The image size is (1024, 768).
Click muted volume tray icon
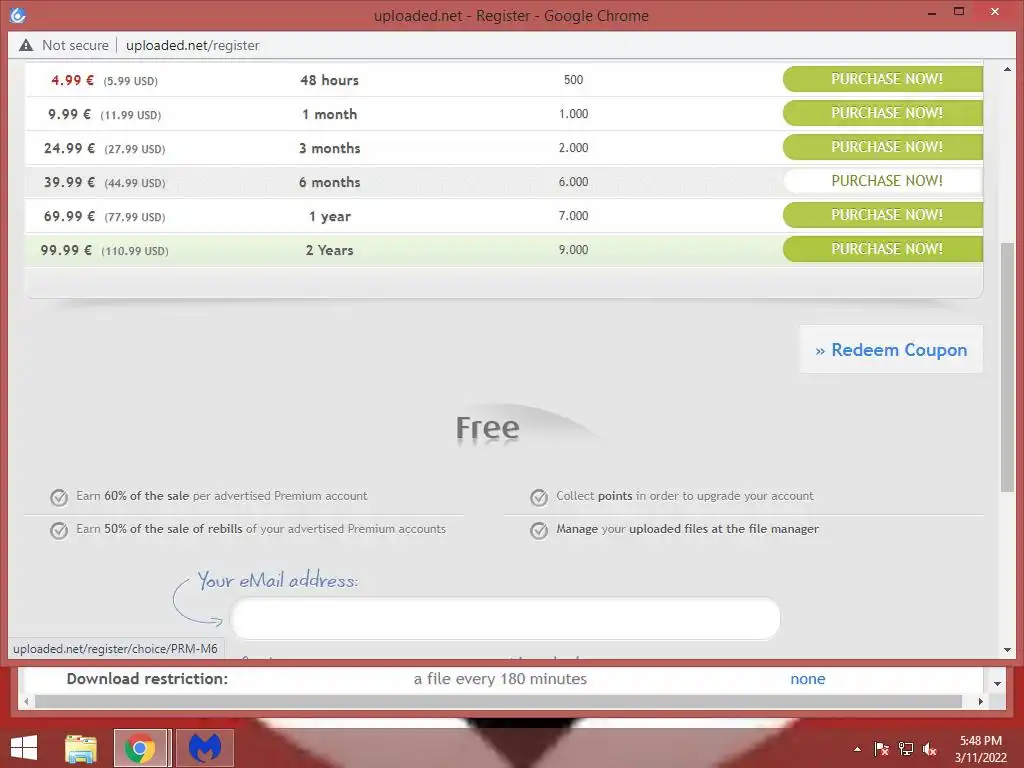click(x=929, y=749)
